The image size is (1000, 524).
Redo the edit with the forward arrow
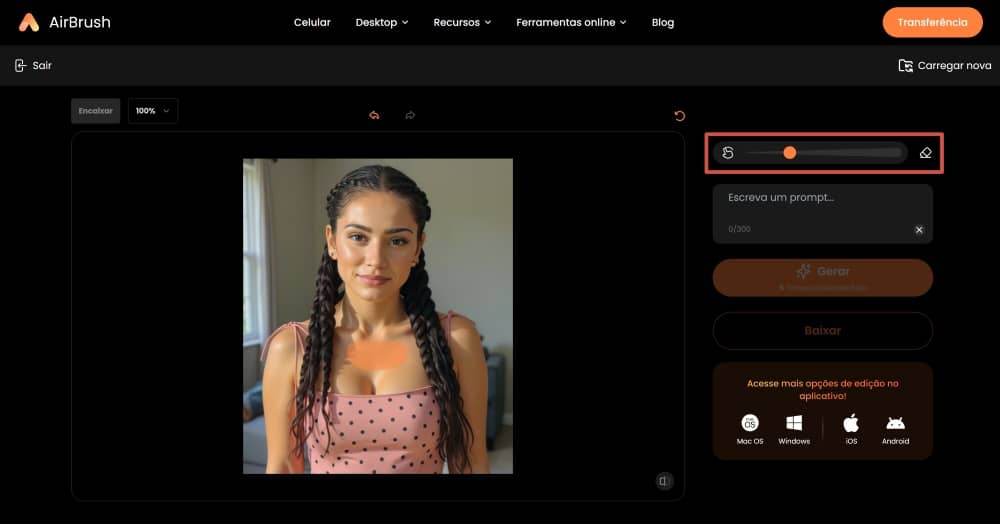(x=410, y=115)
